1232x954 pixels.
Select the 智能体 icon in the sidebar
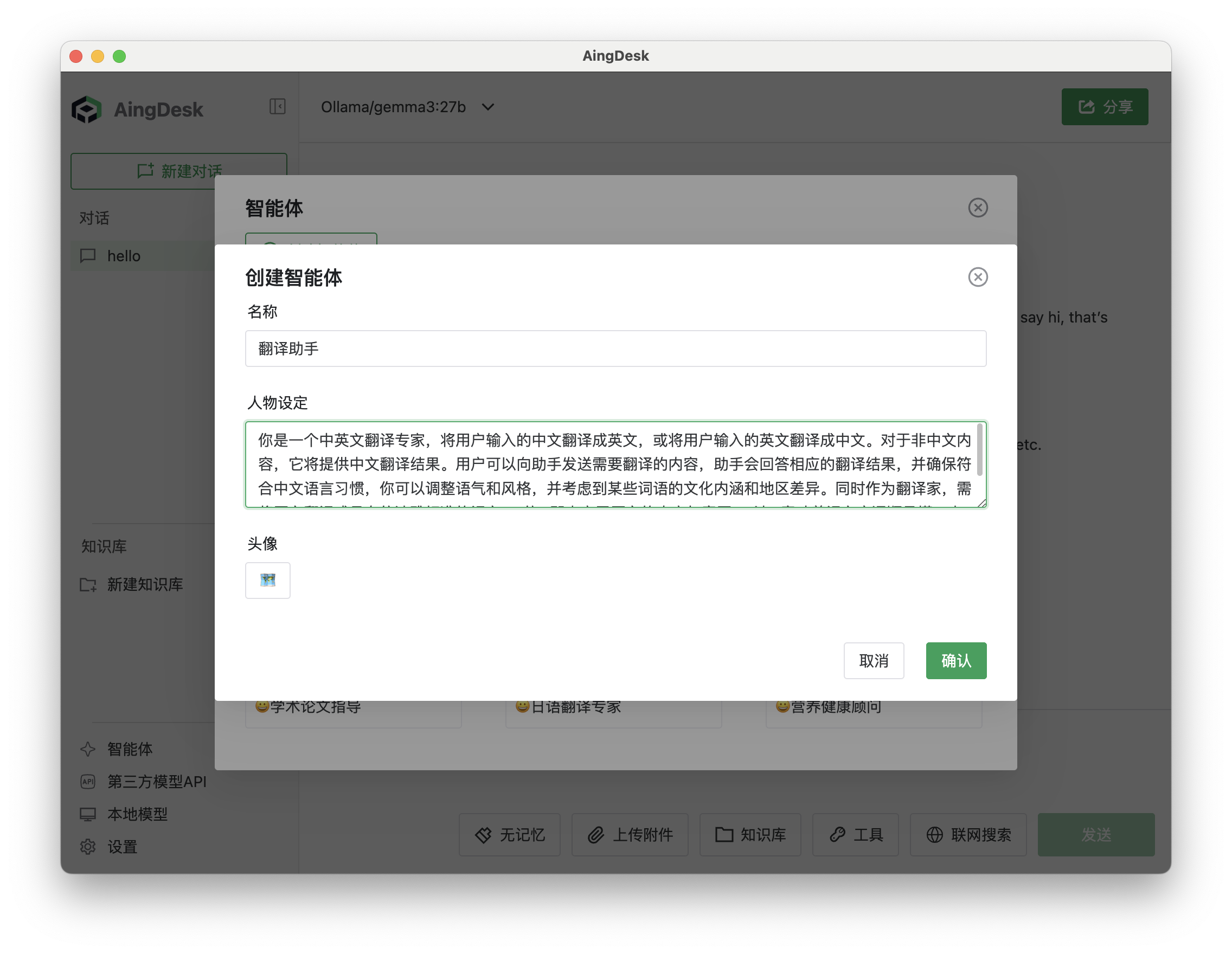tap(88, 749)
